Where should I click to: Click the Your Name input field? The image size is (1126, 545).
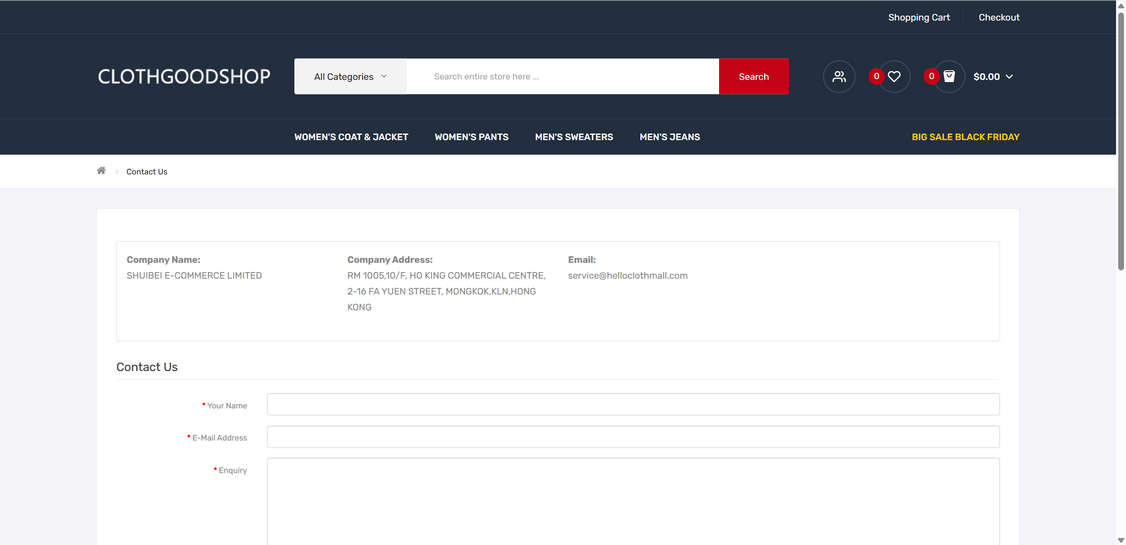click(x=632, y=404)
